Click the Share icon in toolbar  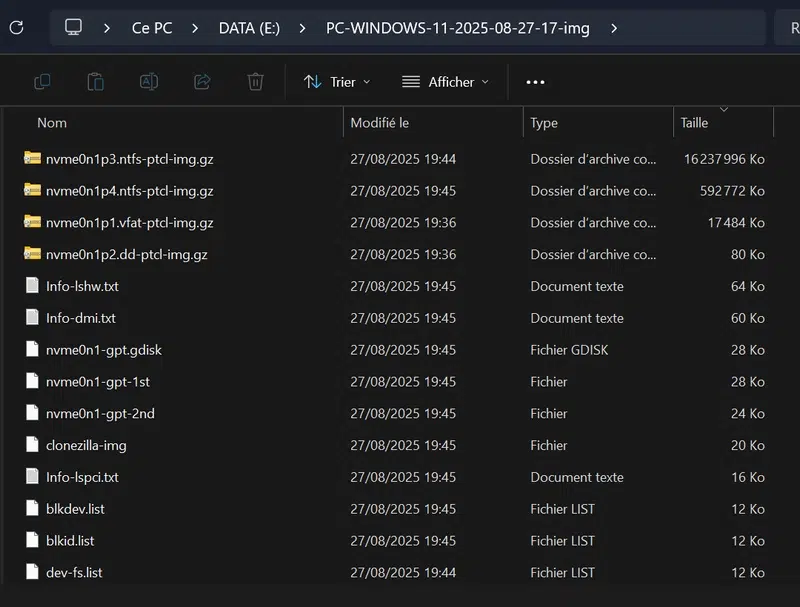pyautogui.click(x=202, y=82)
